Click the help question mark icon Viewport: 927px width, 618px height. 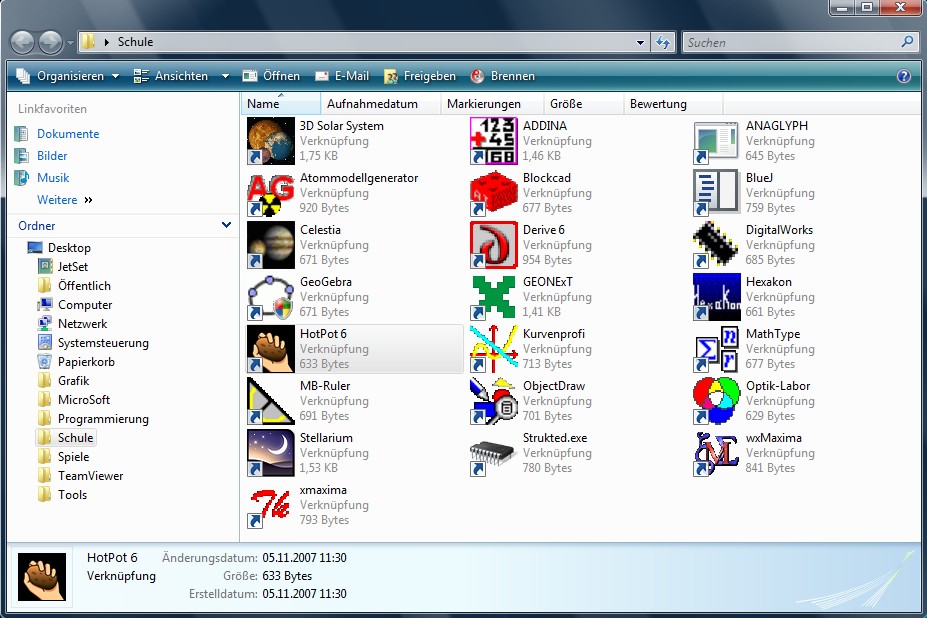(x=903, y=76)
